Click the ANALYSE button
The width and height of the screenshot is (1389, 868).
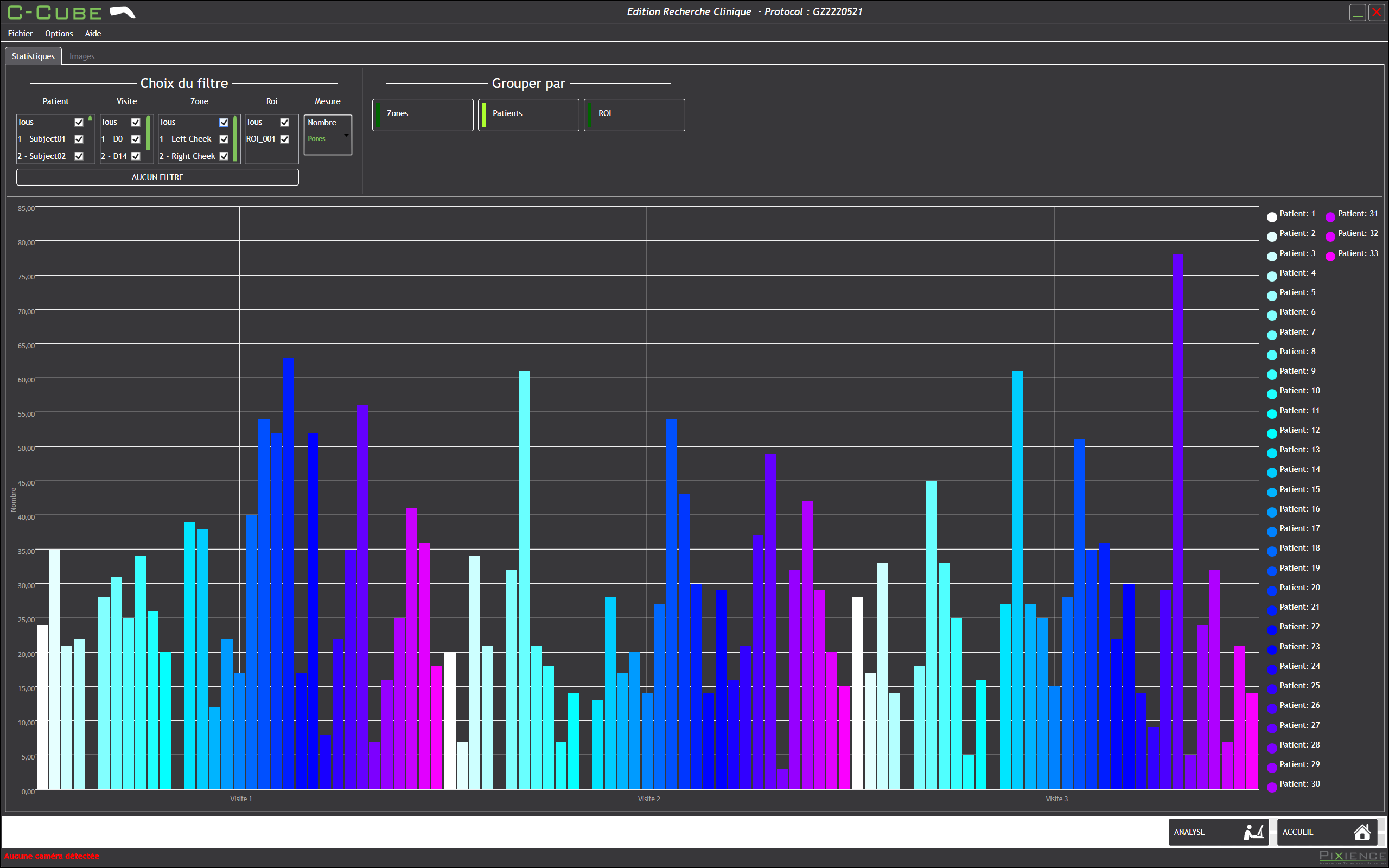tap(1218, 832)
